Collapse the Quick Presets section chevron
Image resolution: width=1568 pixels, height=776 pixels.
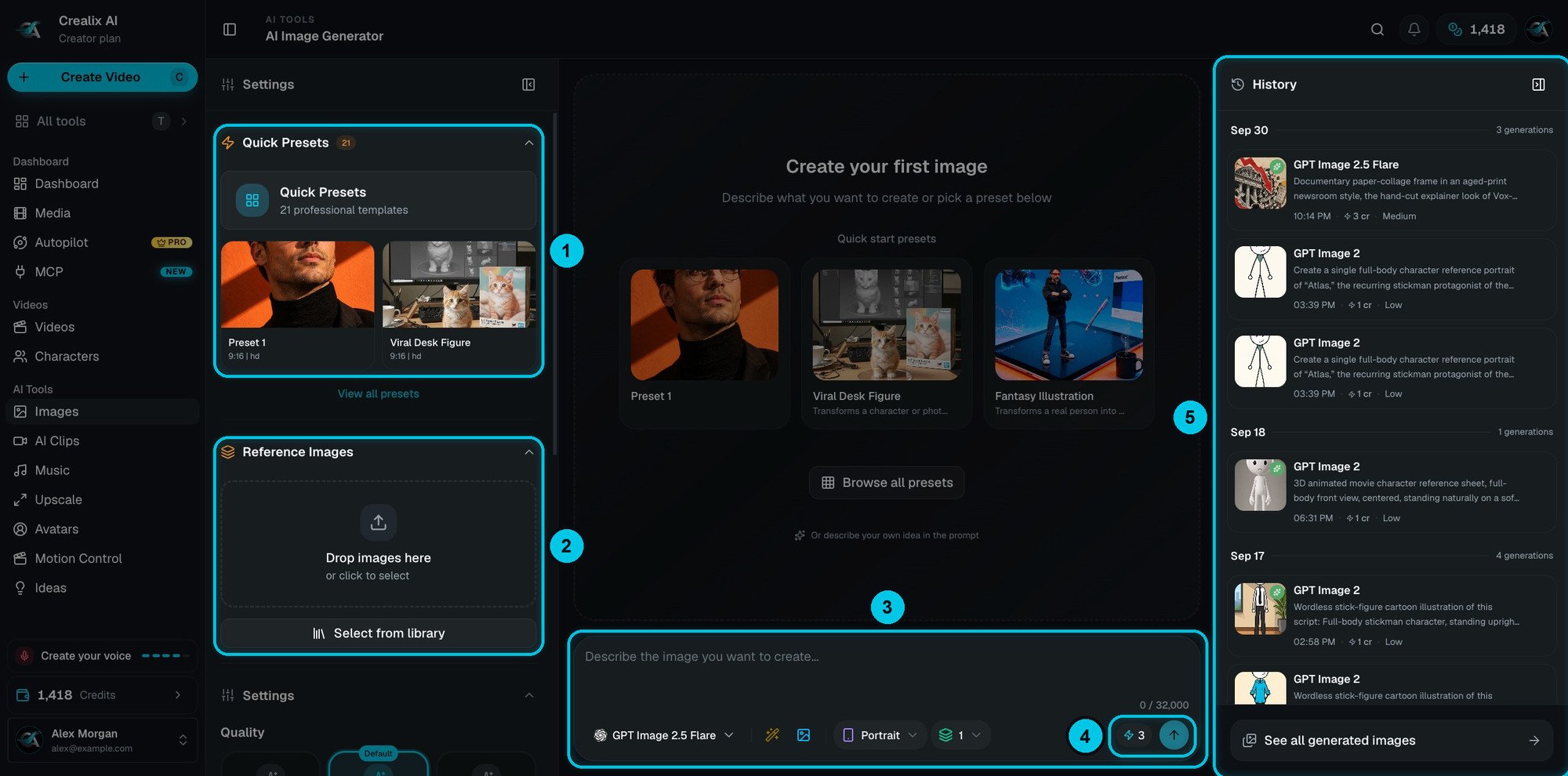529,143
